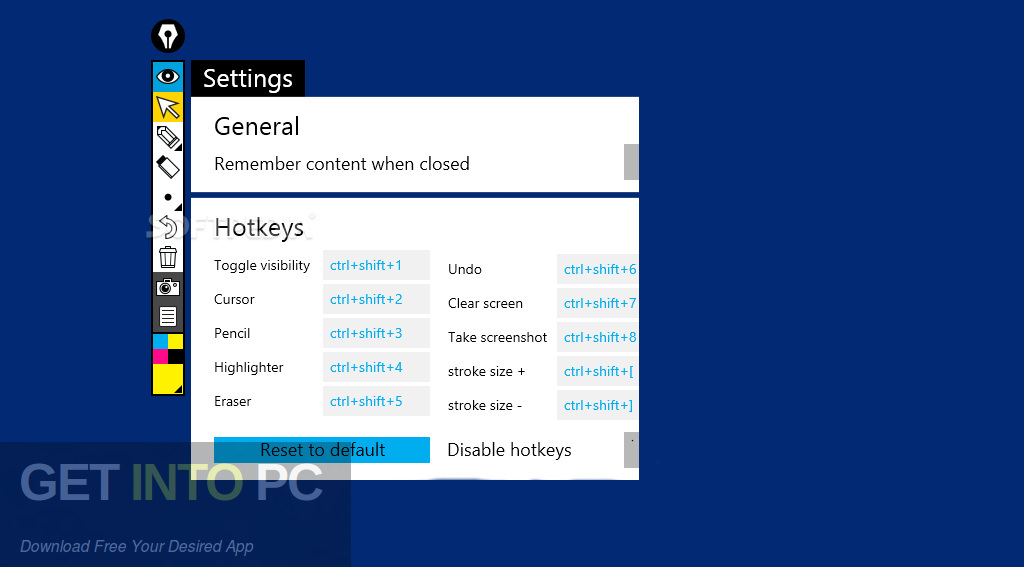The width and height of the screenshot is (1024, 567).
Task: Select the Pencil tool
Action: (x=168, y=137)
